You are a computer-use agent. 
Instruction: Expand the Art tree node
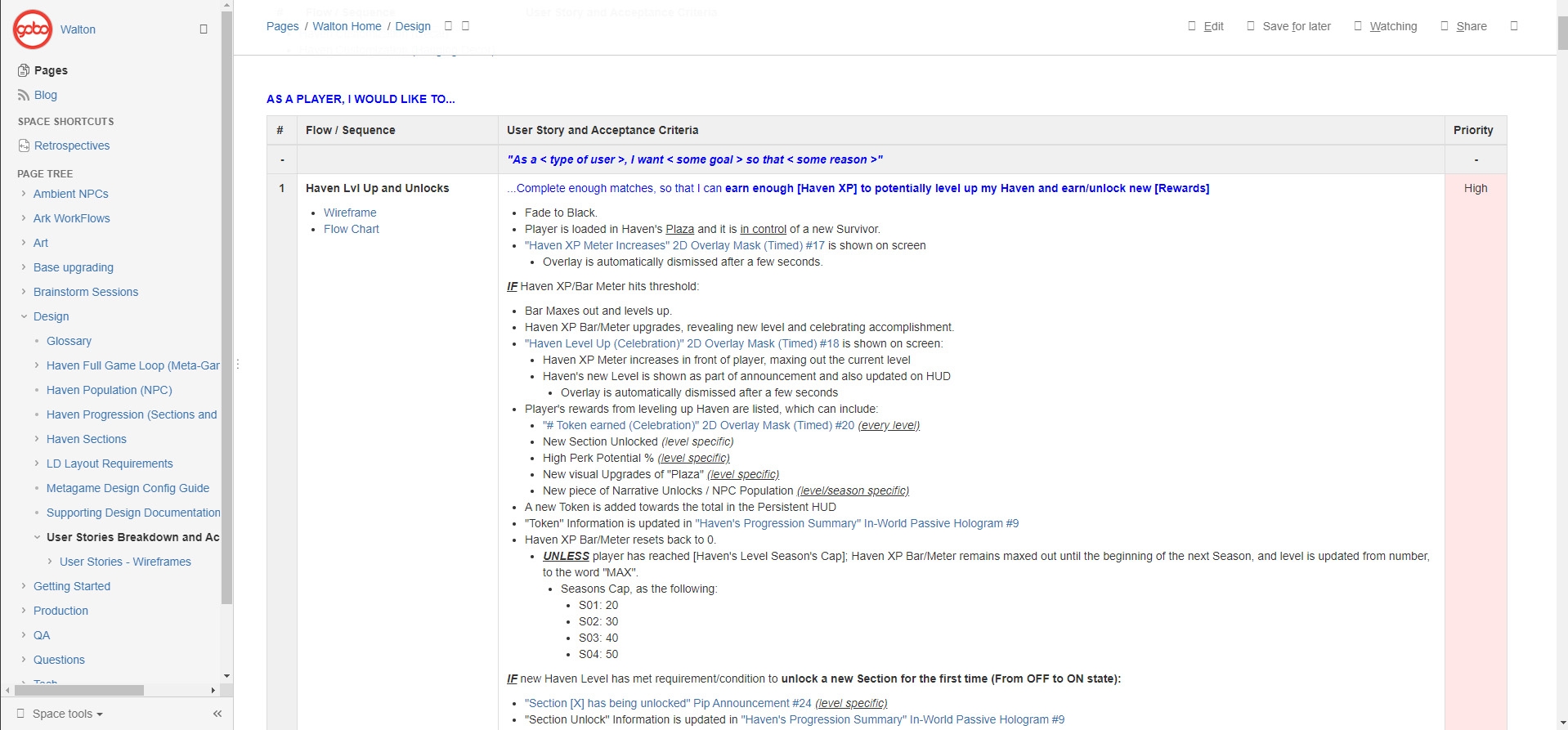24,243
